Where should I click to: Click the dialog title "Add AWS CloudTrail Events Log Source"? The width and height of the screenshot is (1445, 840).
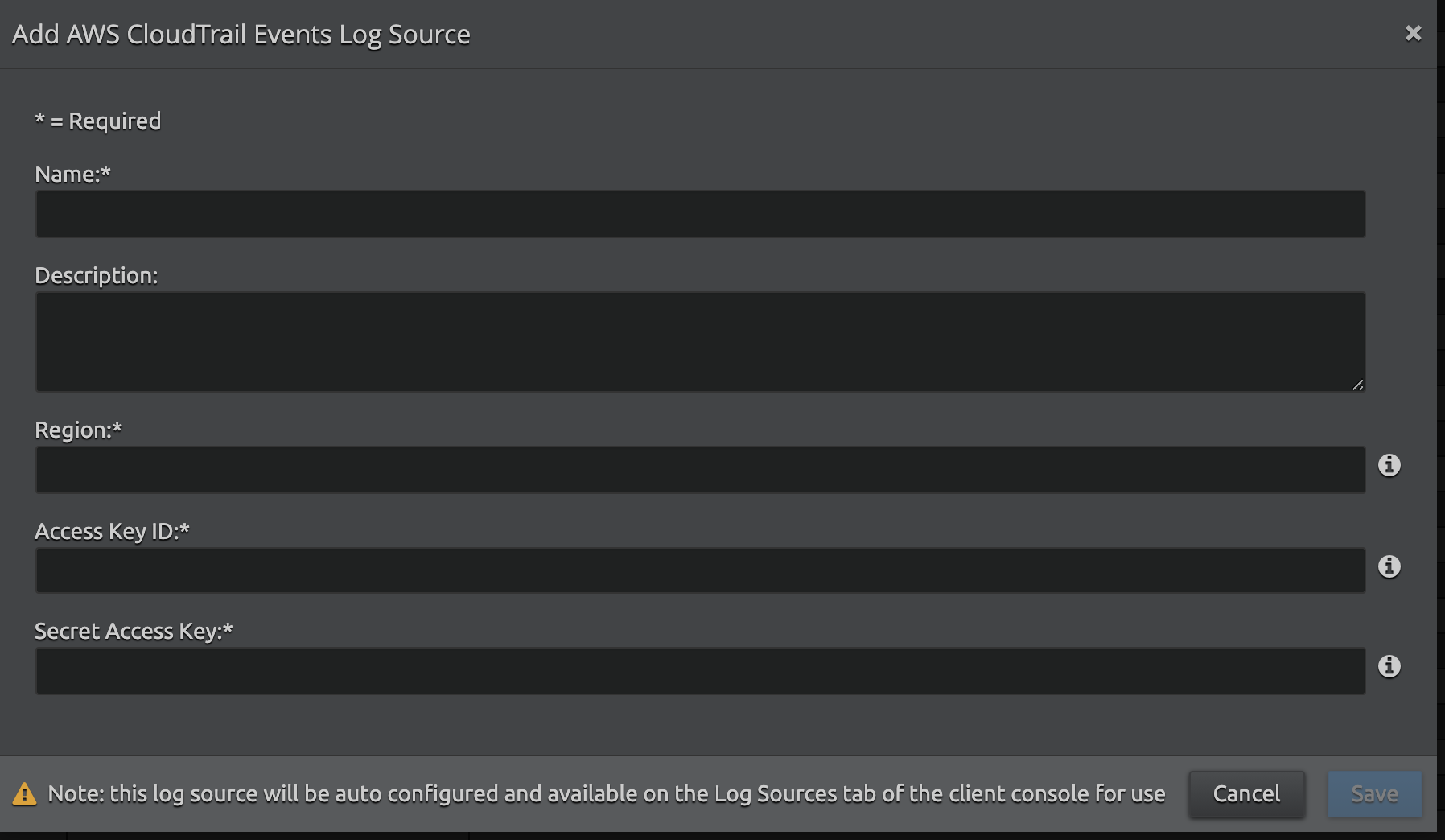[x=241, y=35]
